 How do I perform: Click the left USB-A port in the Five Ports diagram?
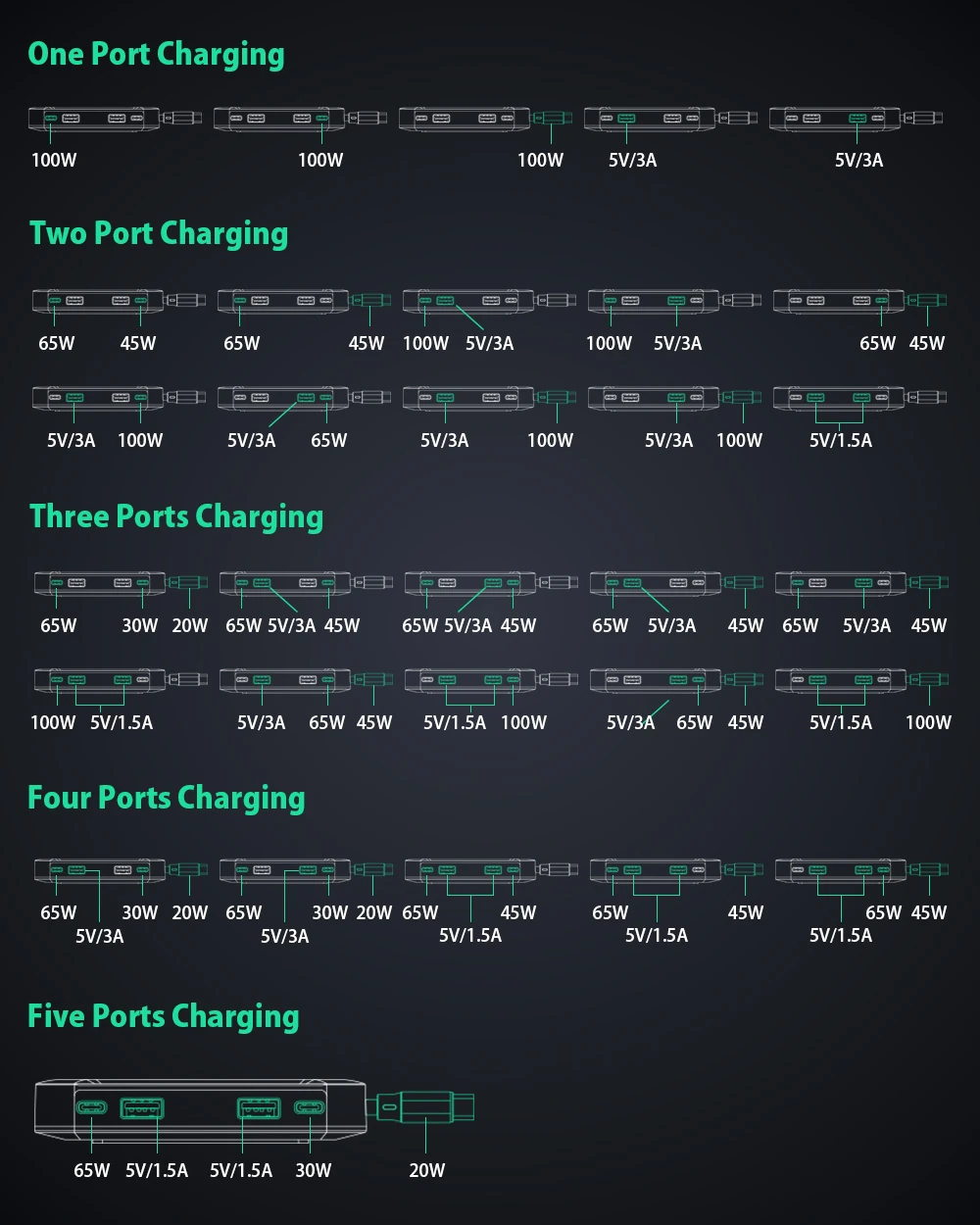click(142, 1108)
